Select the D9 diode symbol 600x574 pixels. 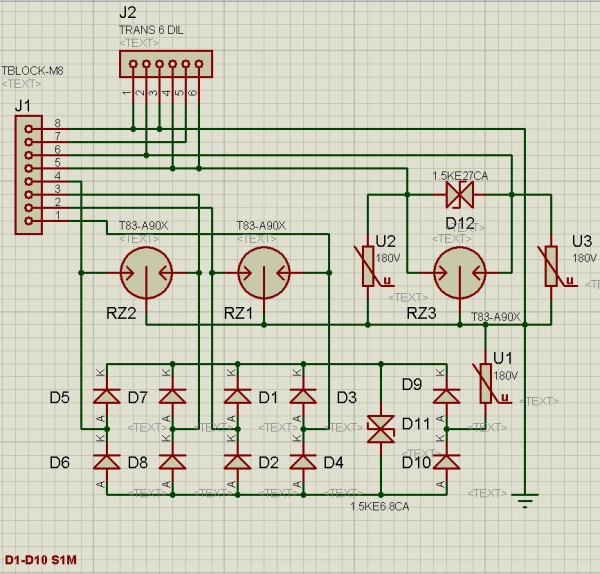(446, 396)
